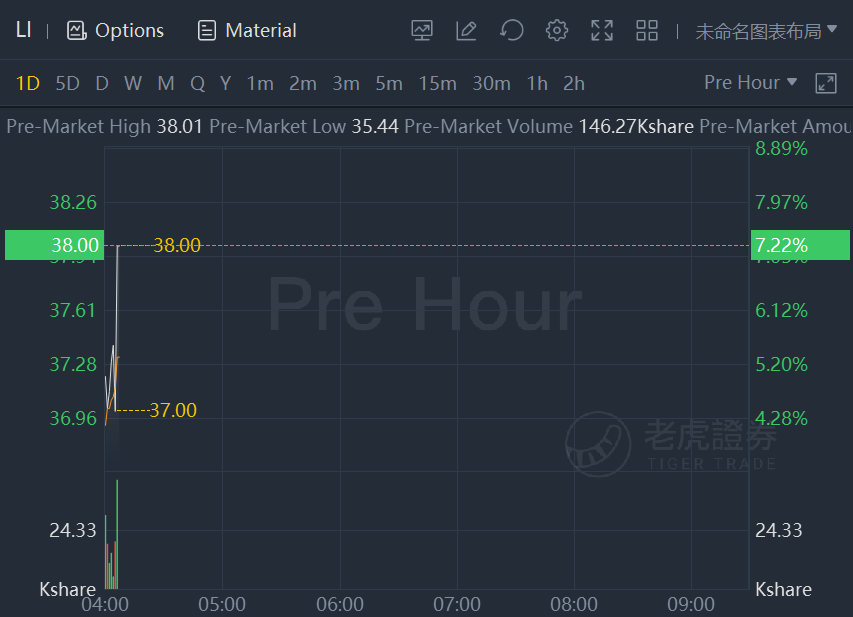This screenshot has width=853, height=617.
Task: Pop out the chart window
Action: point(826,83)
